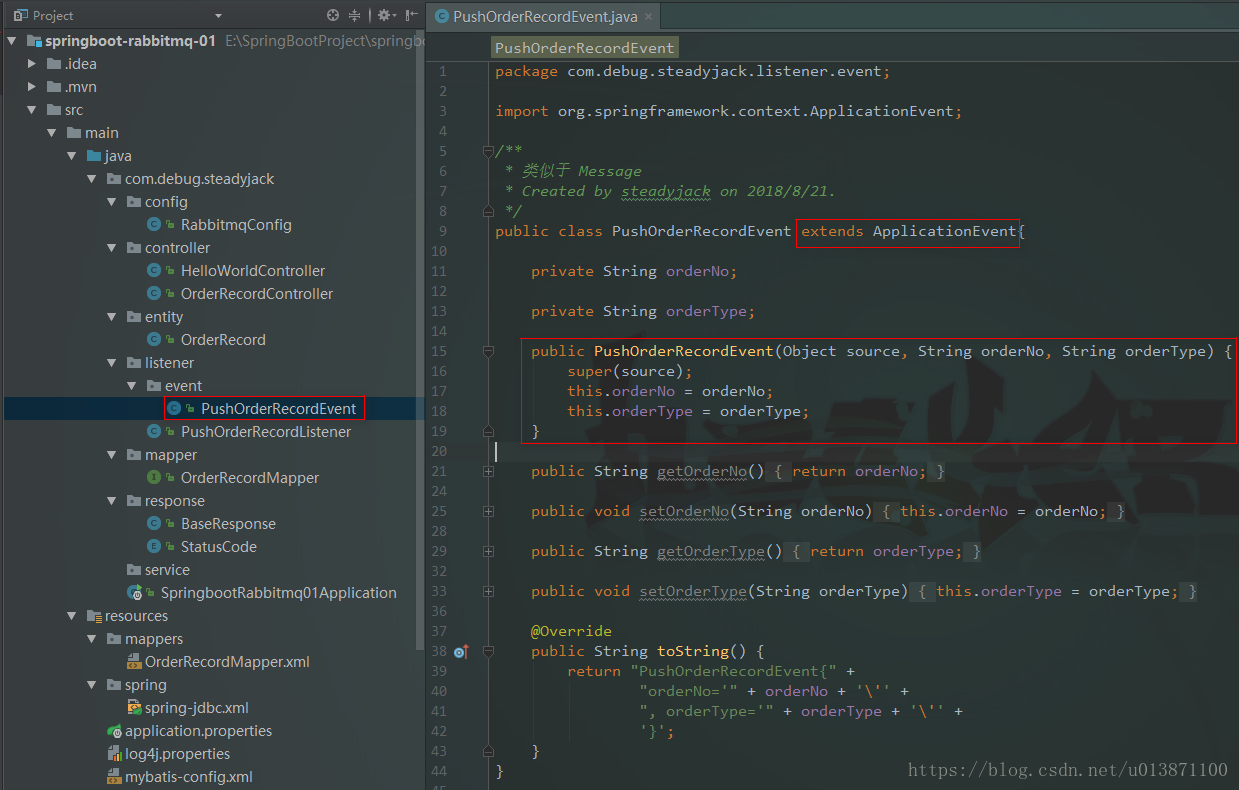Open the OrderRecordMapper interface file

249,478
